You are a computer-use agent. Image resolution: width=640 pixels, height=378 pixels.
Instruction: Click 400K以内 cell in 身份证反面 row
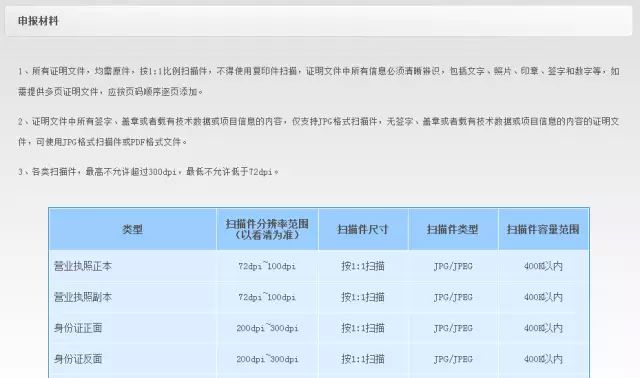coord(543,359)
